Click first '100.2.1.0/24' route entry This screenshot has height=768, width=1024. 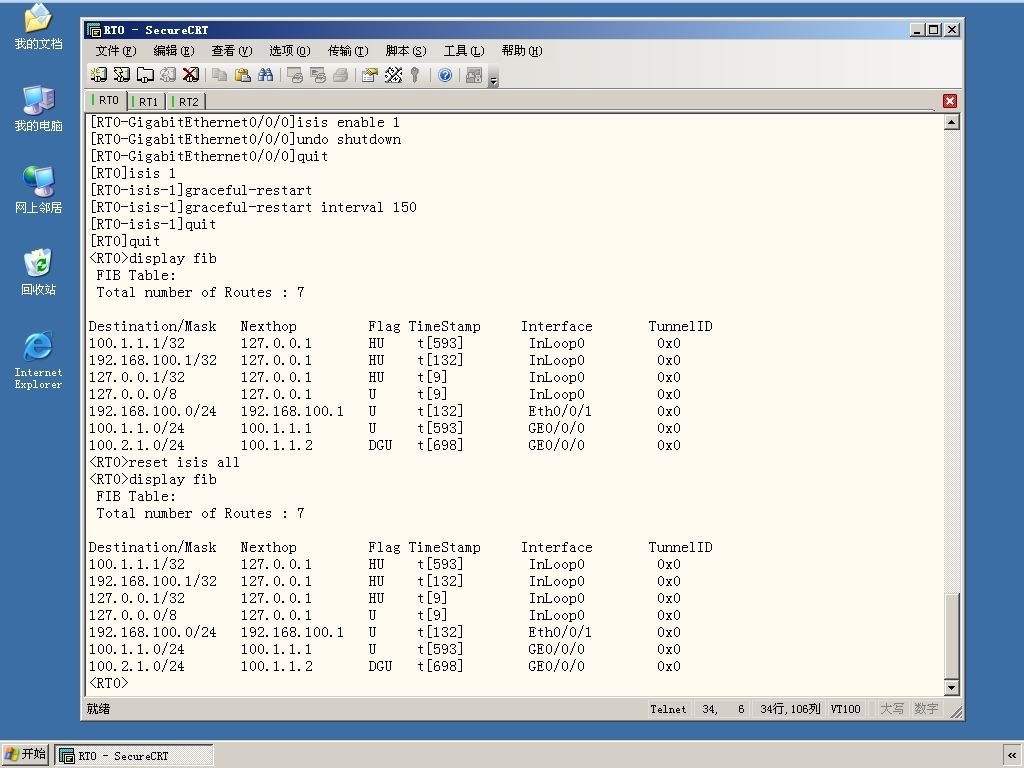click(136, 445)
